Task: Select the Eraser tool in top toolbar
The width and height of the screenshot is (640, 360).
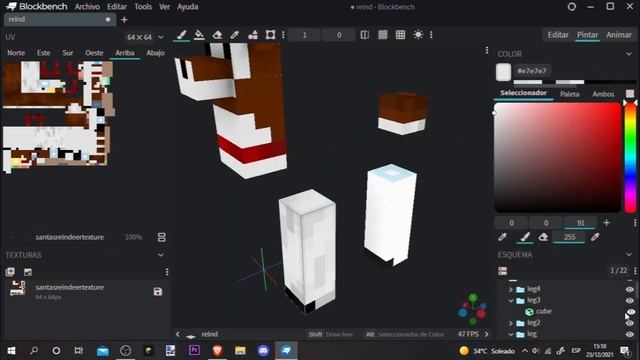Action: point(217,35)
